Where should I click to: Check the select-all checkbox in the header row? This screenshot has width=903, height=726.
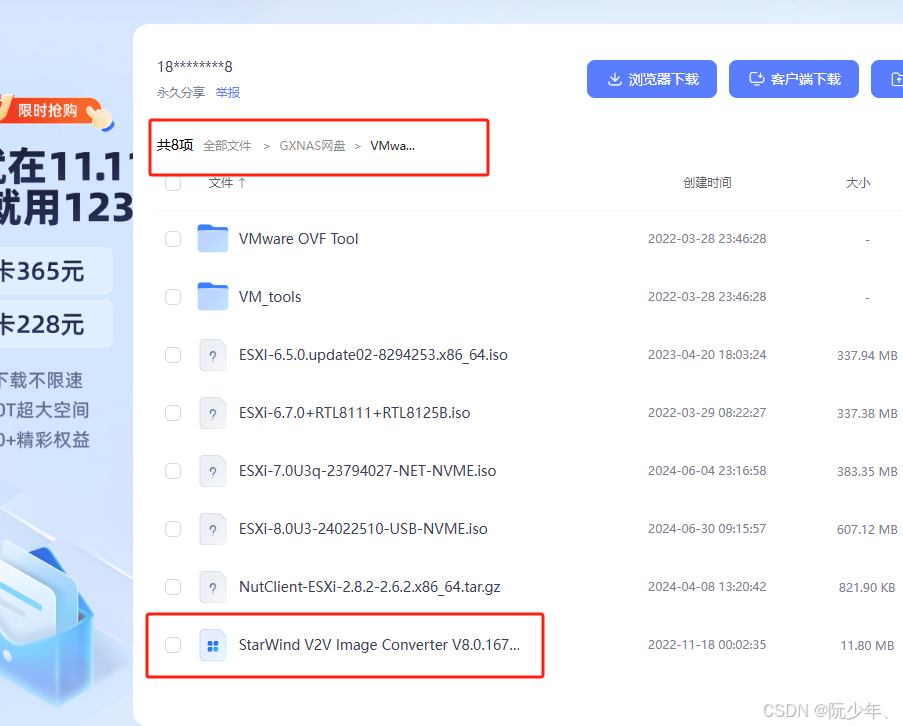[x=172, y=183]
